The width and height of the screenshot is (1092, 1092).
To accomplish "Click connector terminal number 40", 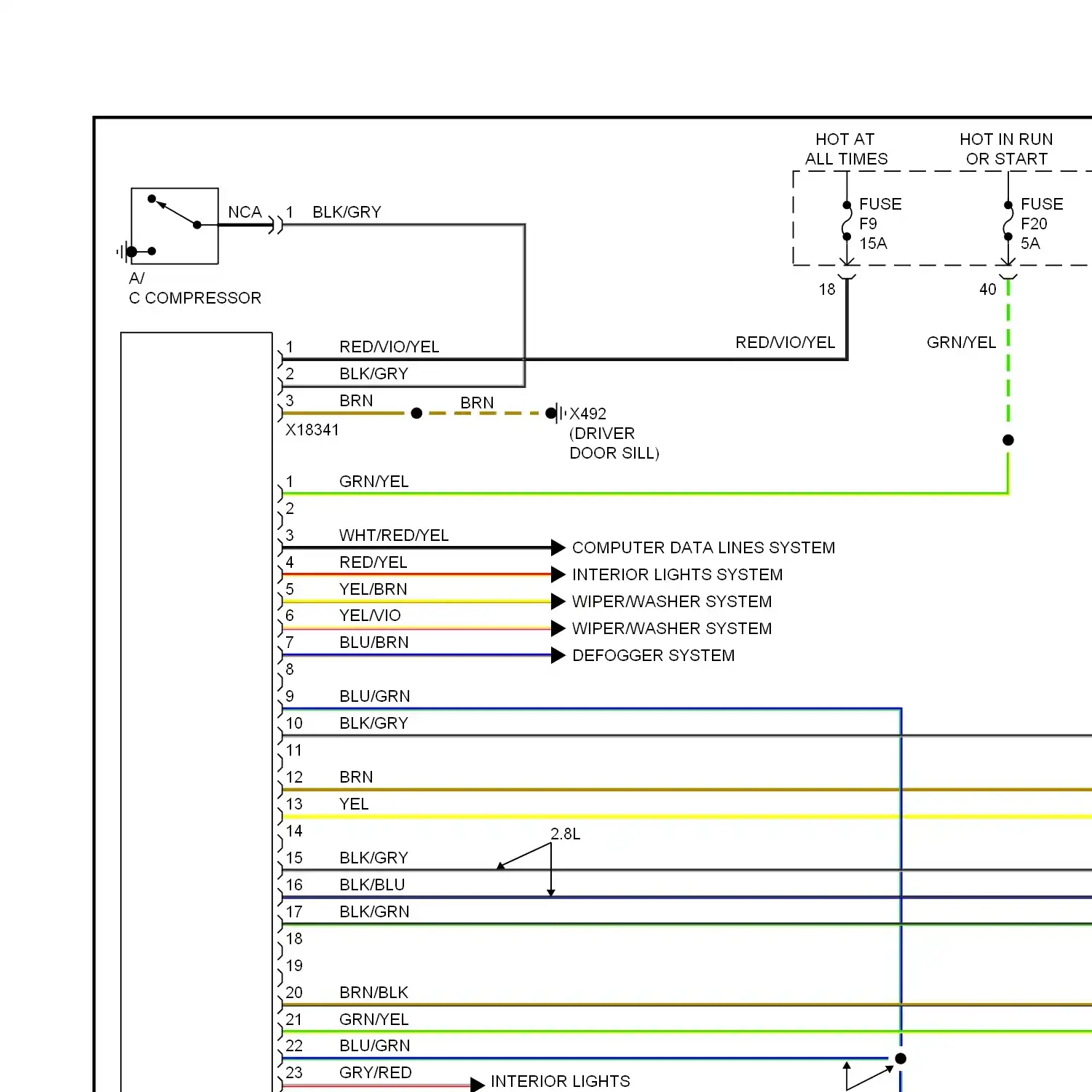I will [988, 290].
